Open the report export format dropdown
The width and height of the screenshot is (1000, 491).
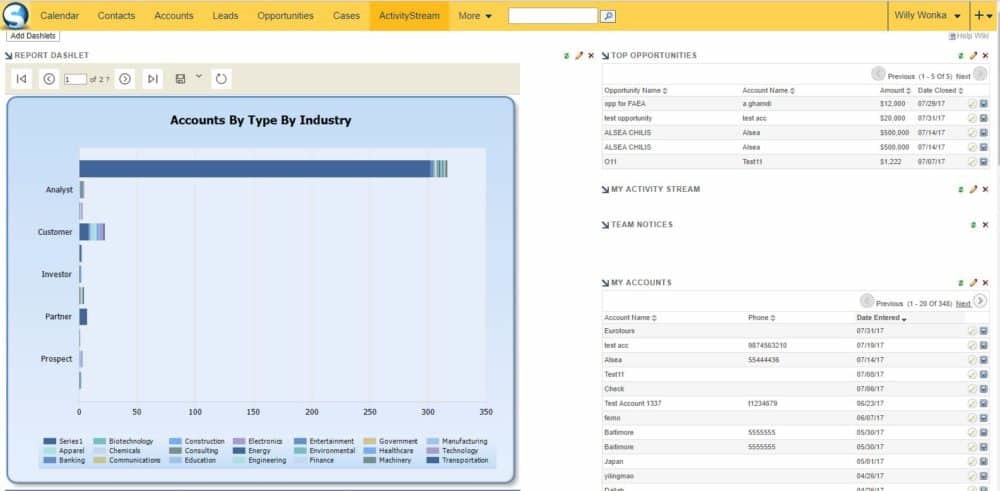[x=198, y=76]
